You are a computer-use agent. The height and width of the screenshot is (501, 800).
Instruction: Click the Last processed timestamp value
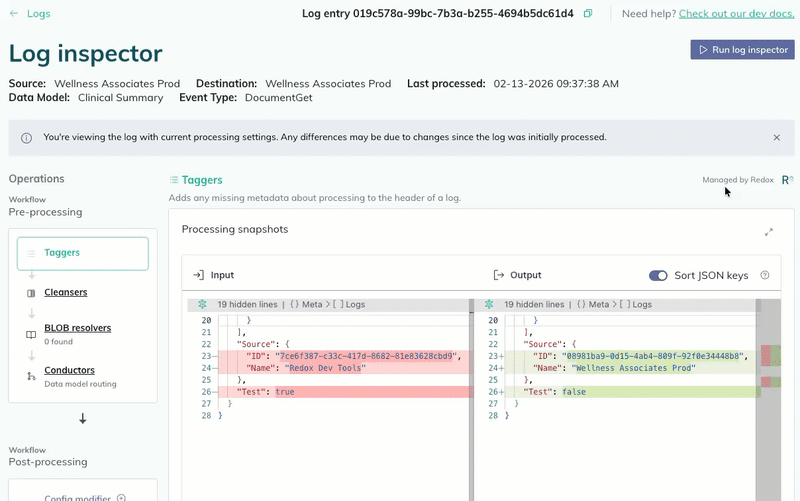click(x=556, y=84)
